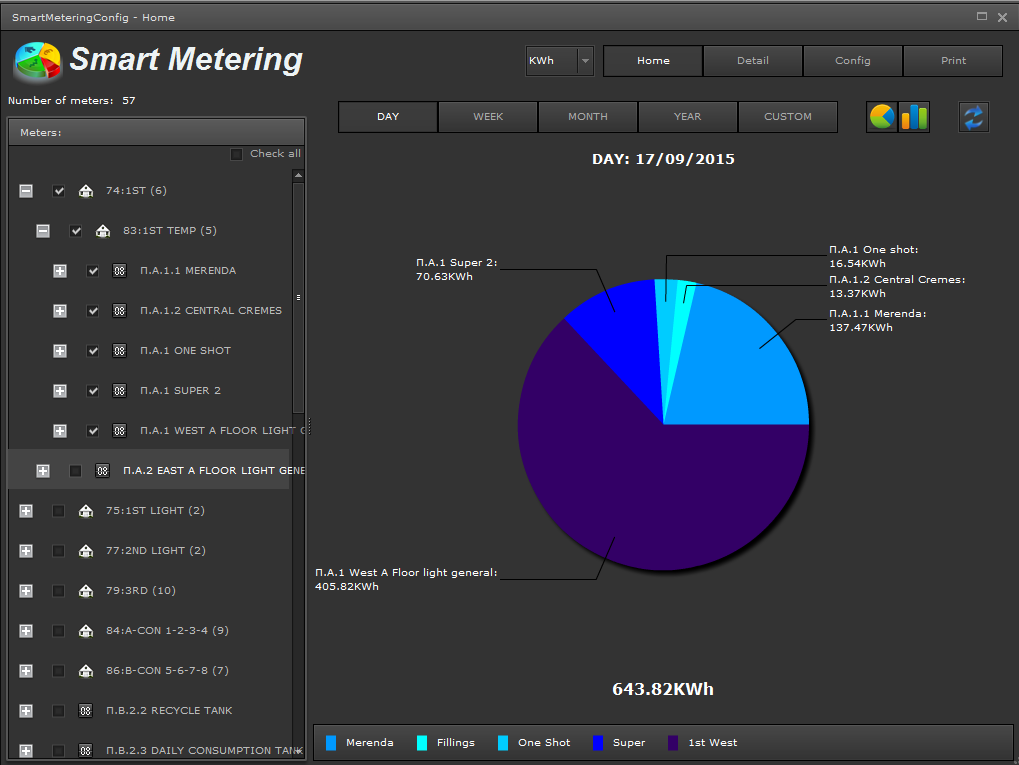Check the 75:1ST LIGHT group checkbox

click(x=59, y=511)
